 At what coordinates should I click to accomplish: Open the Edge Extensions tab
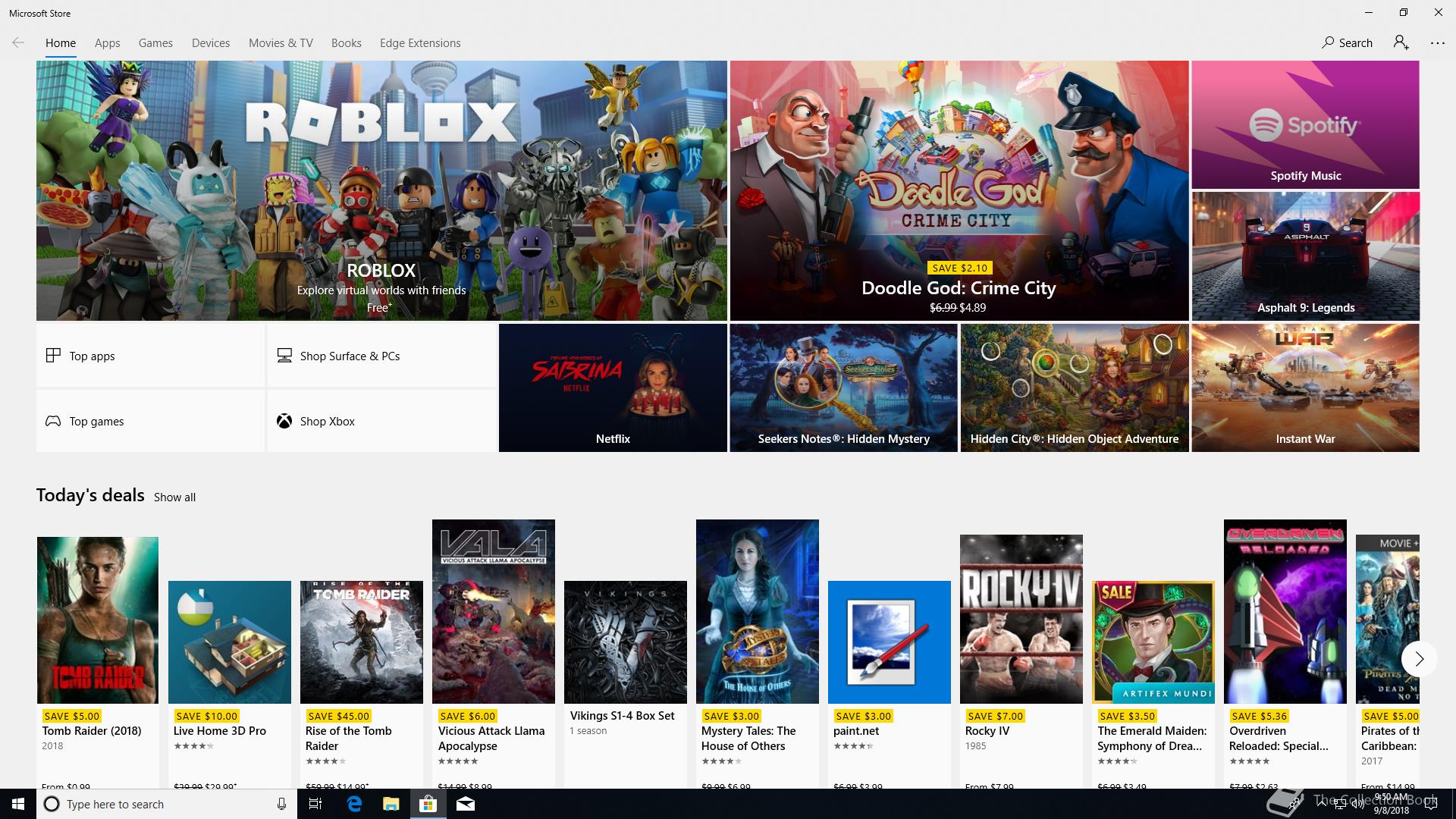pyautogui.click(x=420, y=43)
